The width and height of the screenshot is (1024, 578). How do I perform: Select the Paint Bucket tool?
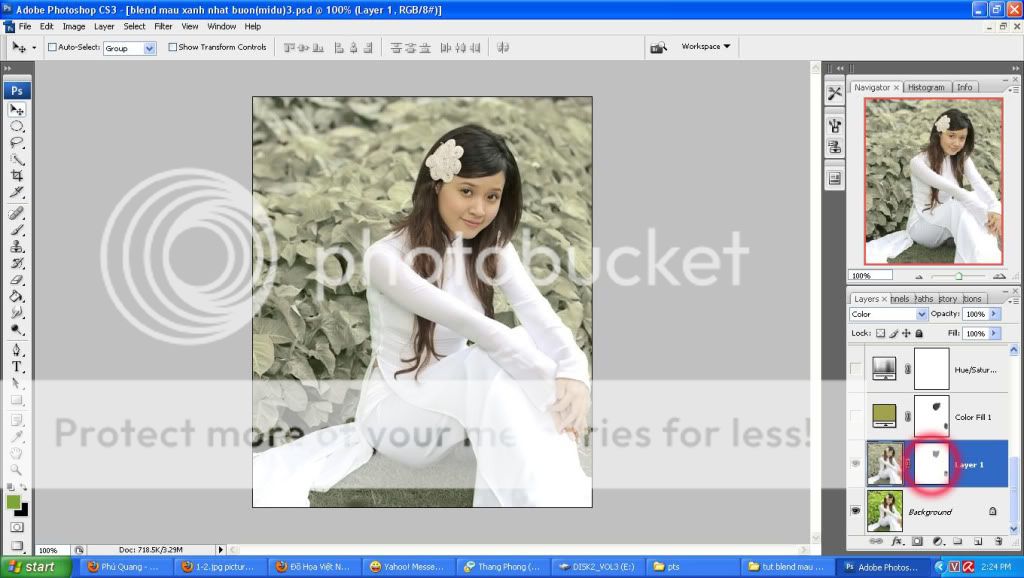tap(17, 297)
